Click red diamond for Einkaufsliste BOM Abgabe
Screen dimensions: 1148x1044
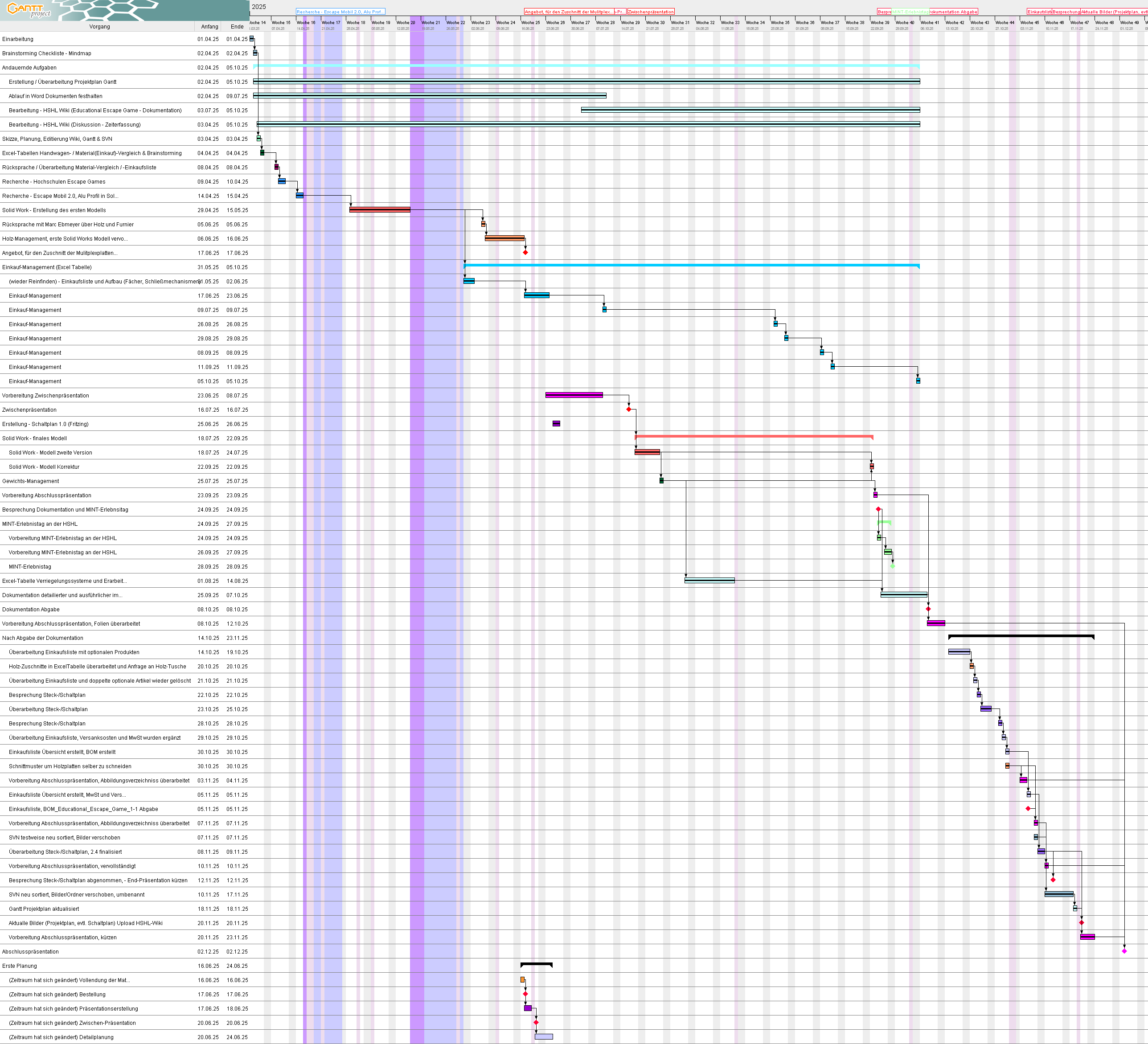(1028, 808)
